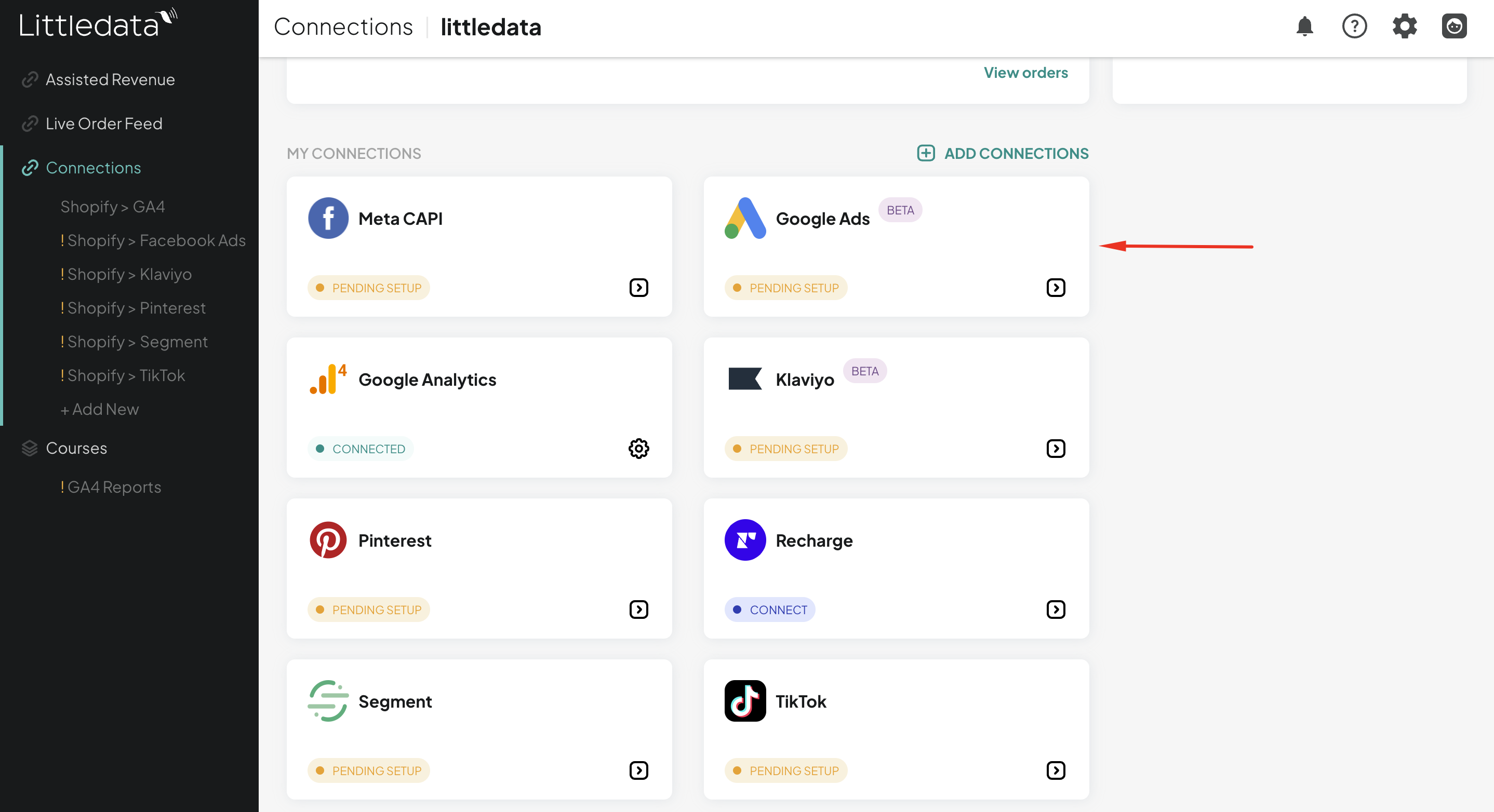Click Google Ads Pending Setup badge

[x=785, y=288]
